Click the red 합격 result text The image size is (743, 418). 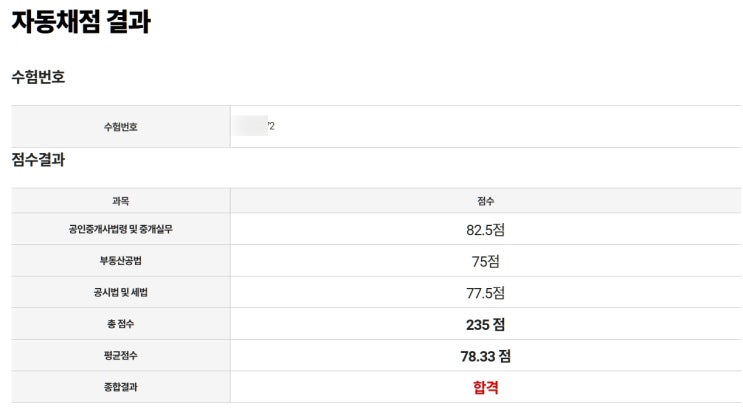(485, 387)
